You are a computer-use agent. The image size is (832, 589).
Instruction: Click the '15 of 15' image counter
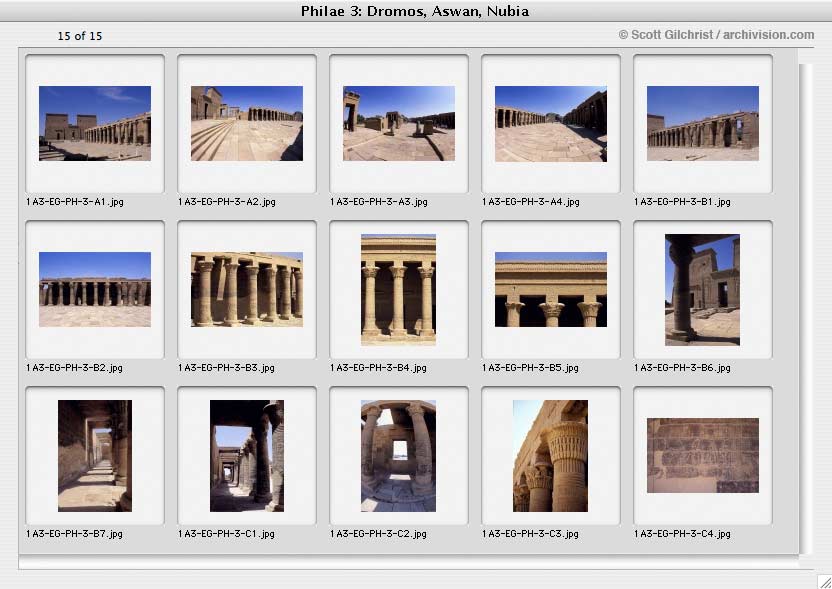click(x=80, y=36)
